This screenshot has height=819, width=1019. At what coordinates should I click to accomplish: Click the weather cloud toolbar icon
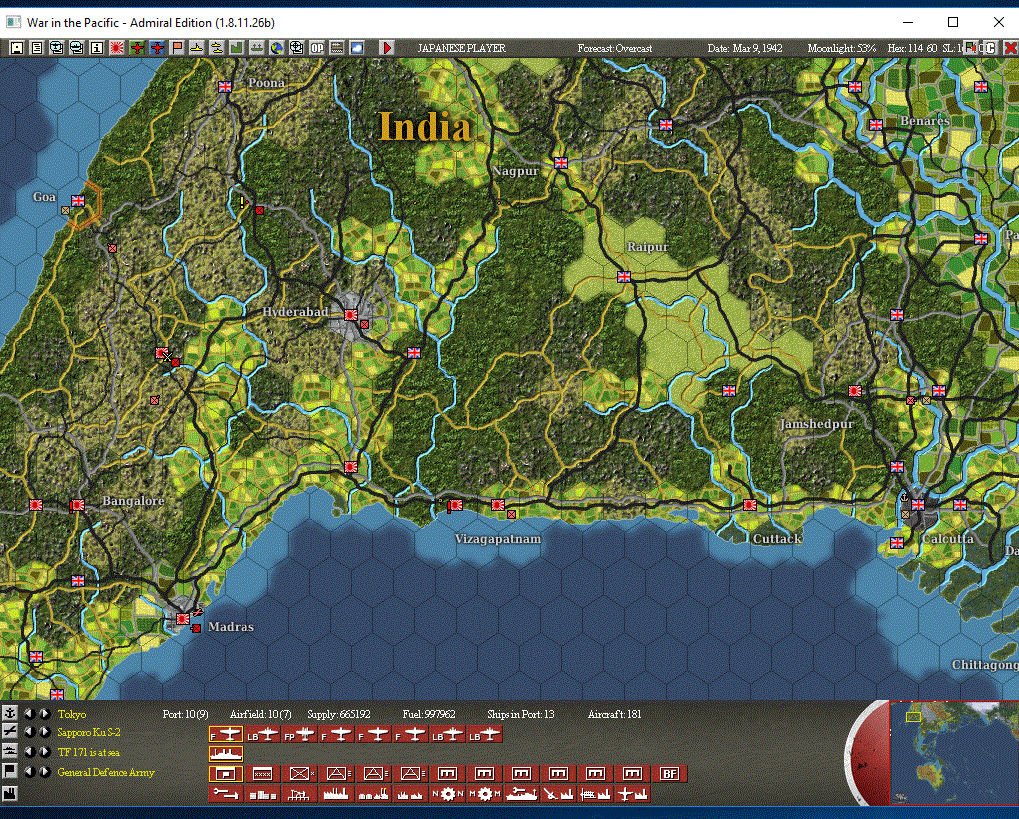357,47
